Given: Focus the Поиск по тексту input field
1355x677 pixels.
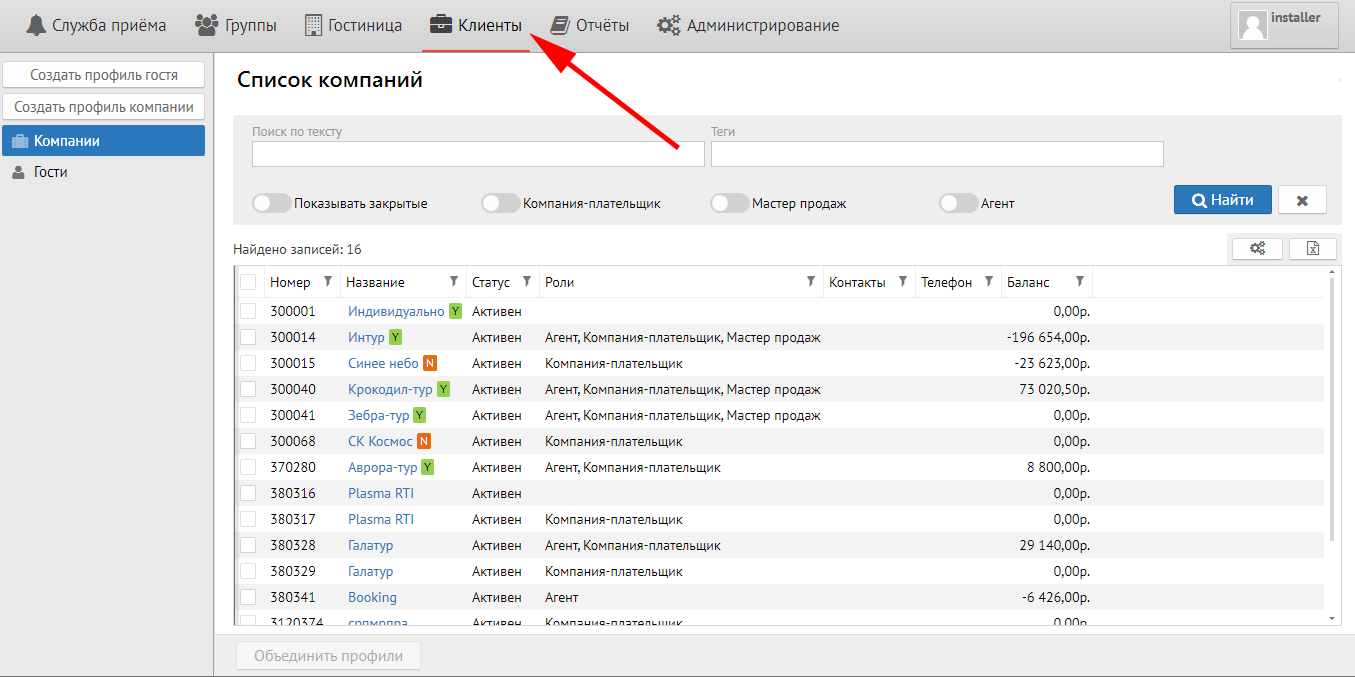Looking at the screenshot, I should [464, 154].
